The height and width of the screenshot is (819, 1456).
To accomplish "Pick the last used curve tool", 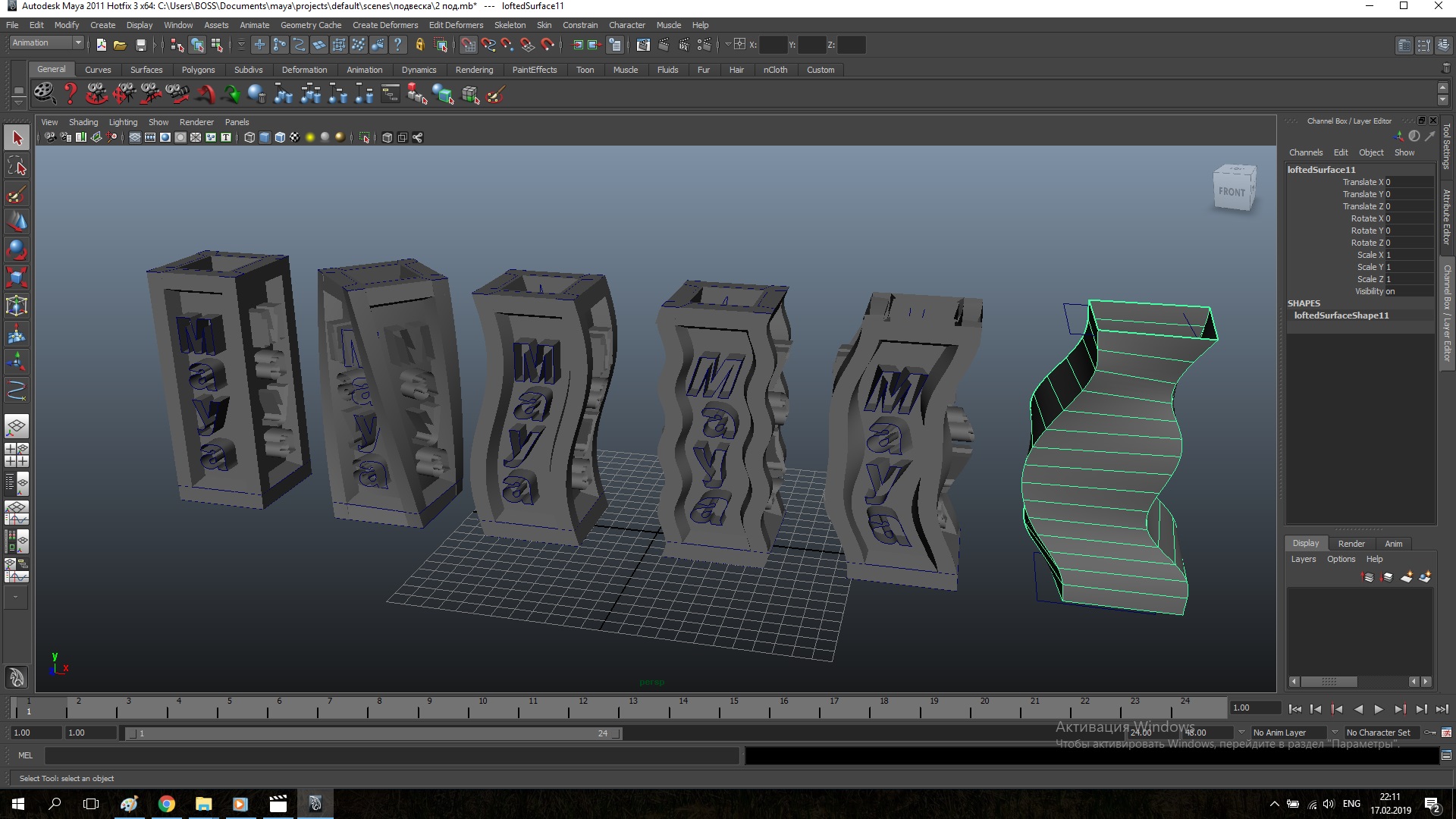I will point(17,390).
